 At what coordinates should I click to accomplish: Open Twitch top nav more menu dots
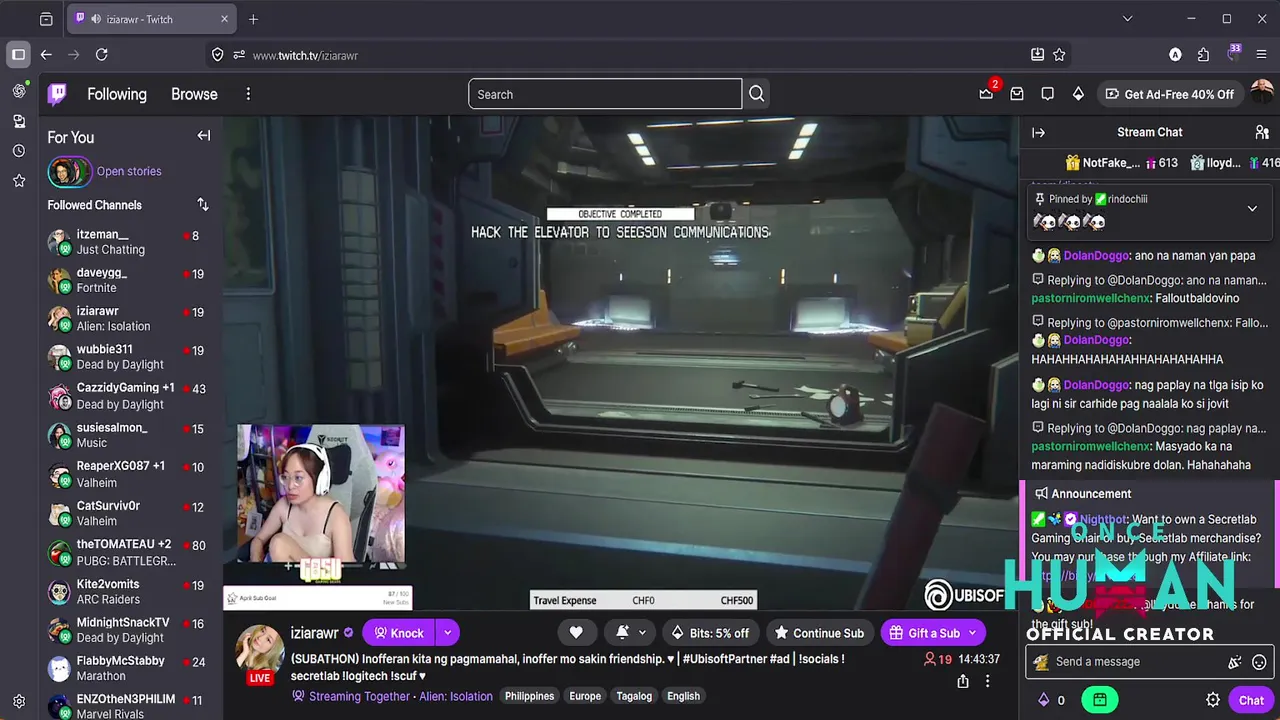248,94
